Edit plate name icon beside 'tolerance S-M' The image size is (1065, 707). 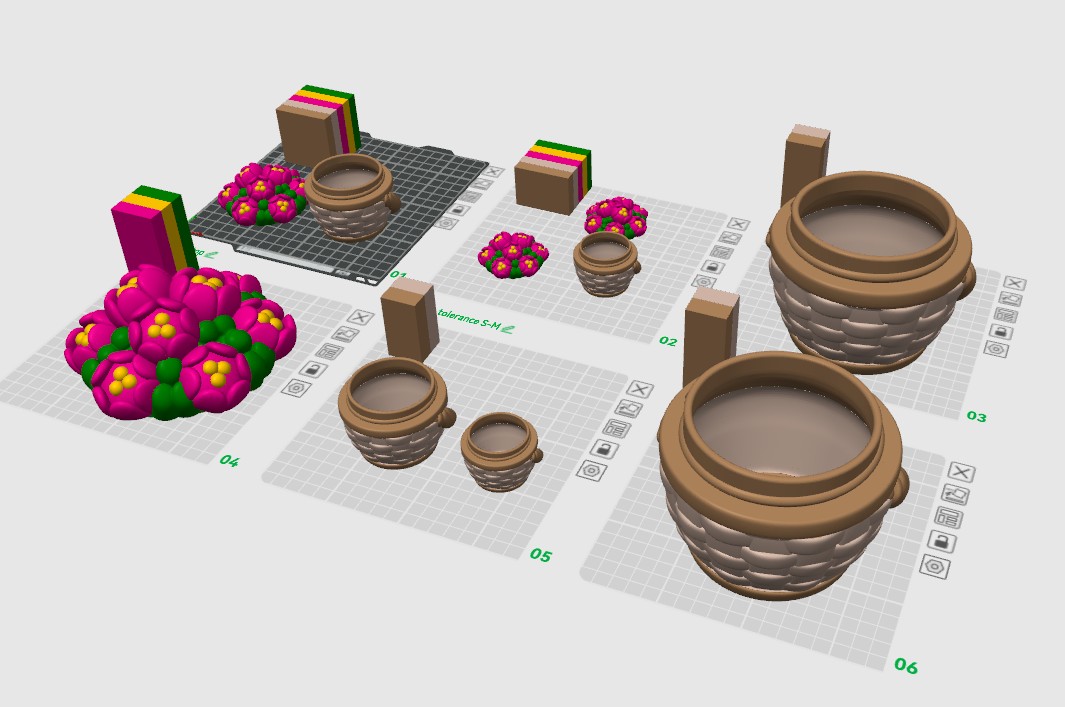[x=508, y=329]
